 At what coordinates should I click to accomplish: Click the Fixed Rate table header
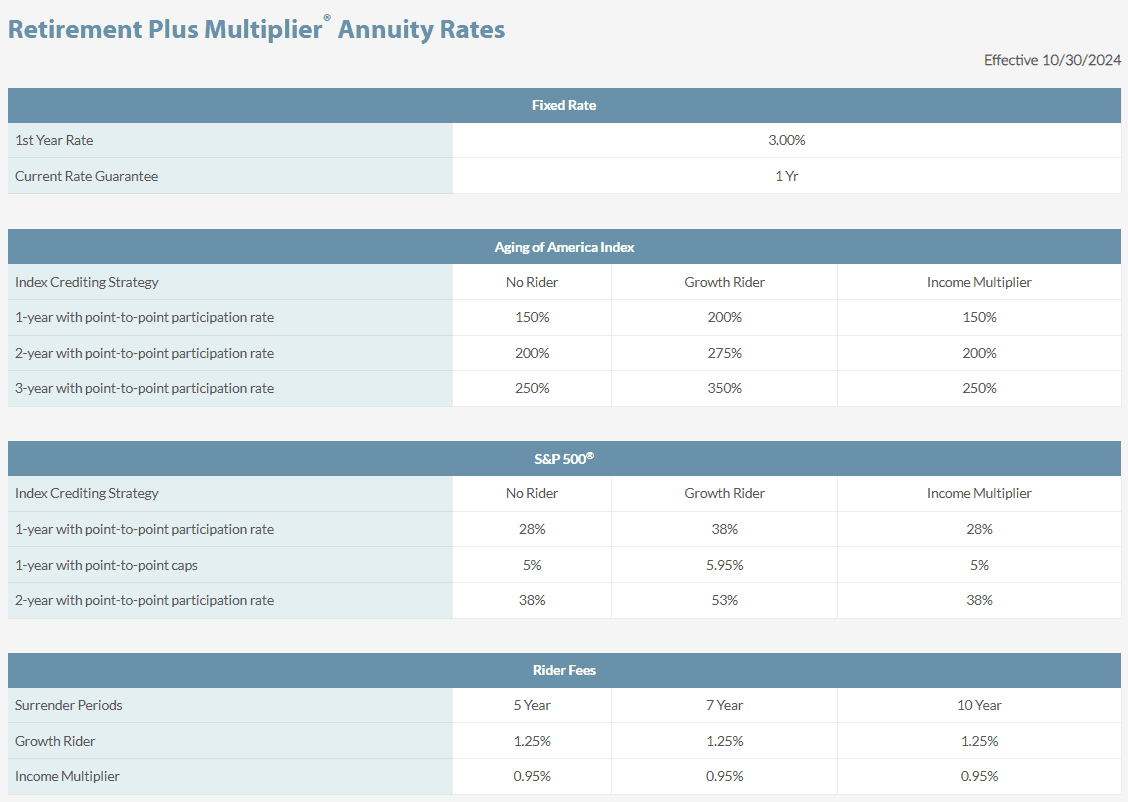(x=563, y=105)
